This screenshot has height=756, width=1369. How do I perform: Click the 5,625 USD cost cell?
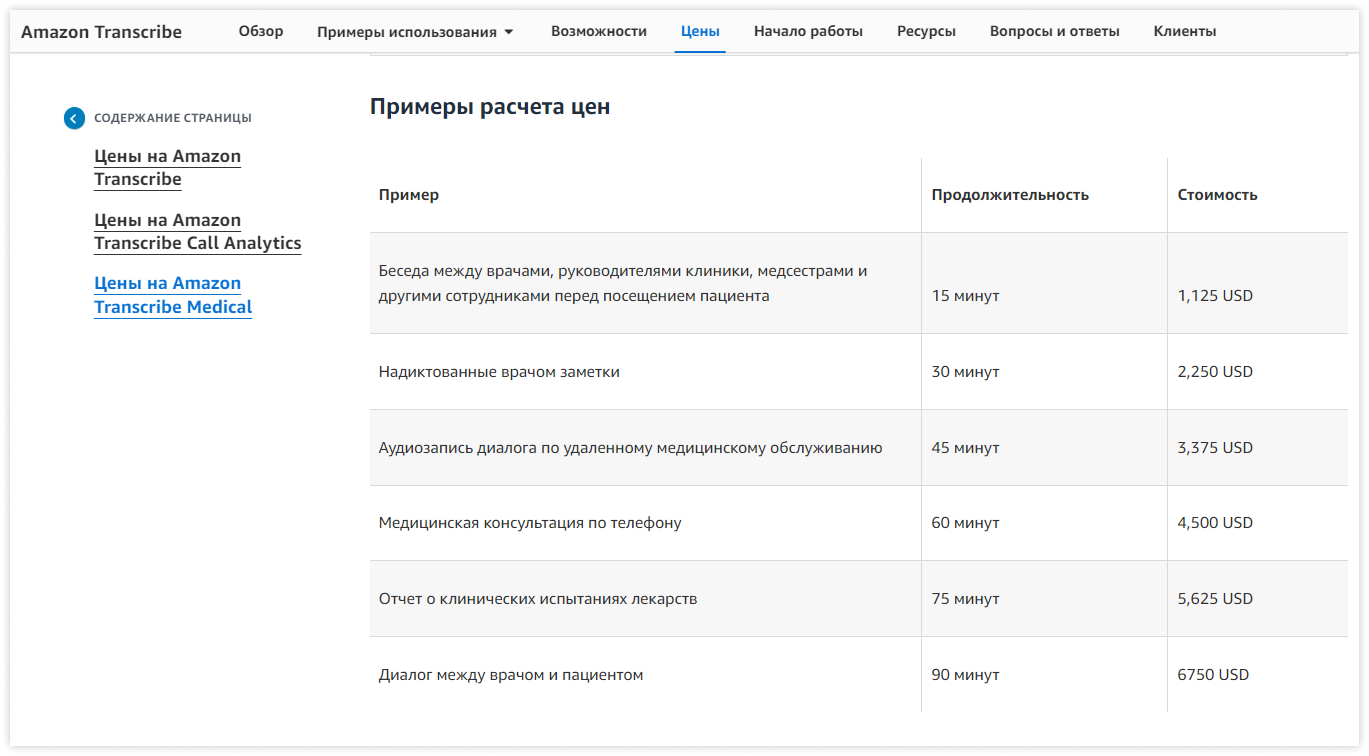click(x=1258, y=599)
